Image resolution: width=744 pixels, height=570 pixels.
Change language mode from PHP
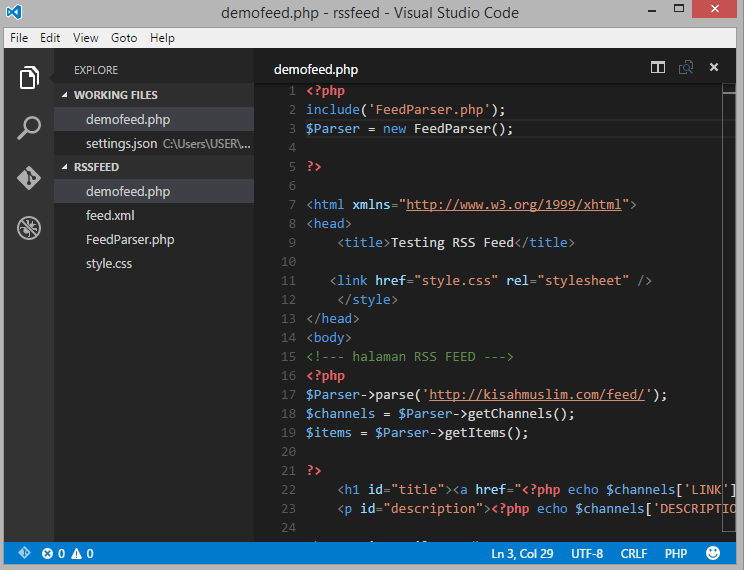[x=676, y=553]
